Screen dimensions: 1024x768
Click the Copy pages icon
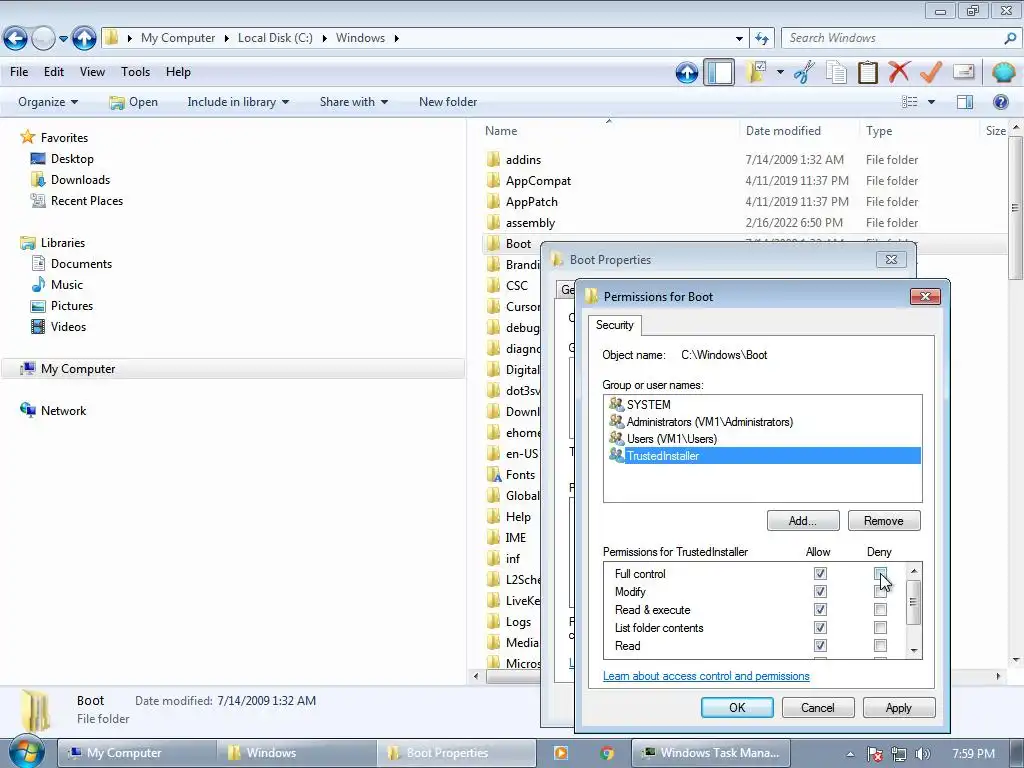click(x=836, y=72)
